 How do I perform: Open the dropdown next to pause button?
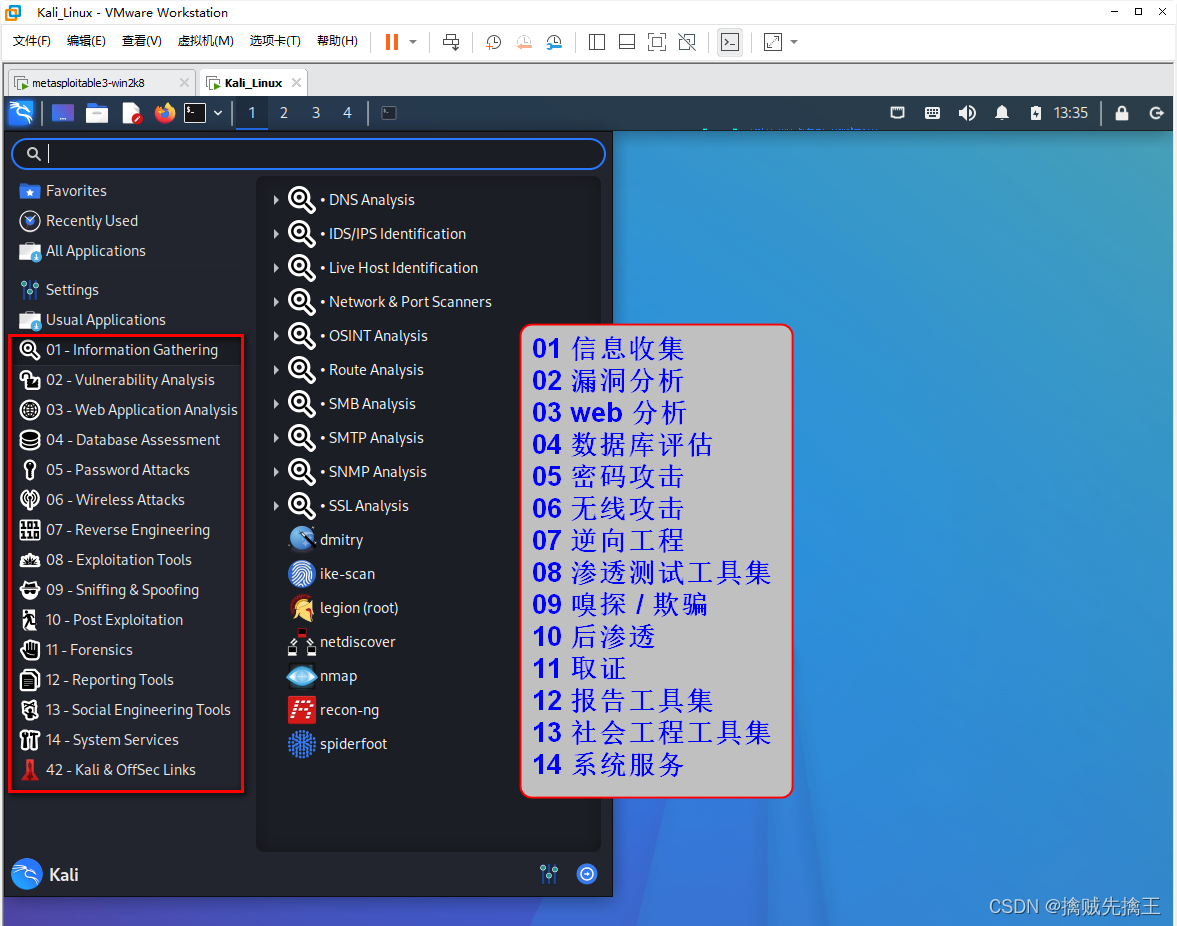click(x=413, y=42)
